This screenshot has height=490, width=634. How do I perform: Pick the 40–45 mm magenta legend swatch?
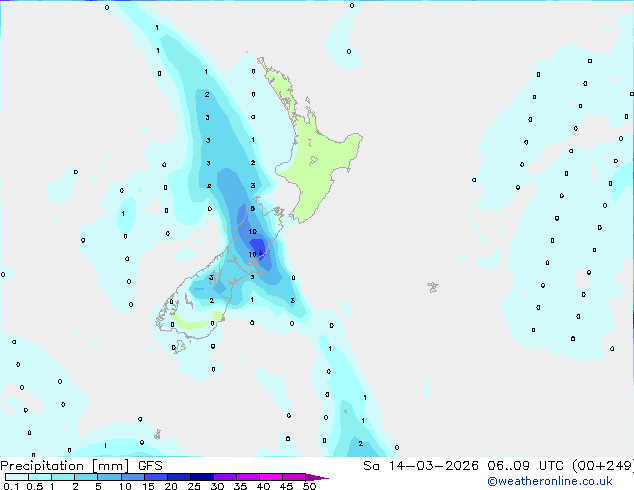tap(271, 477)
